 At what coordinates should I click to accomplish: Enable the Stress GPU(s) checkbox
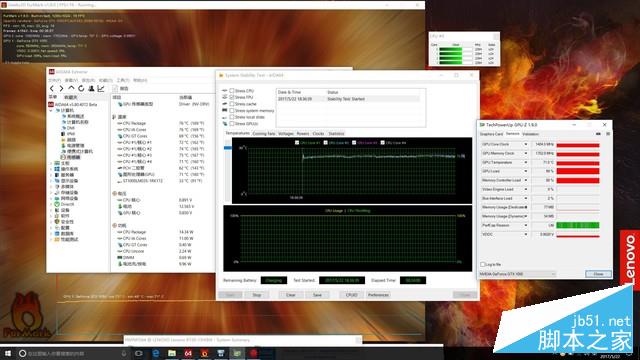[231, 123]
